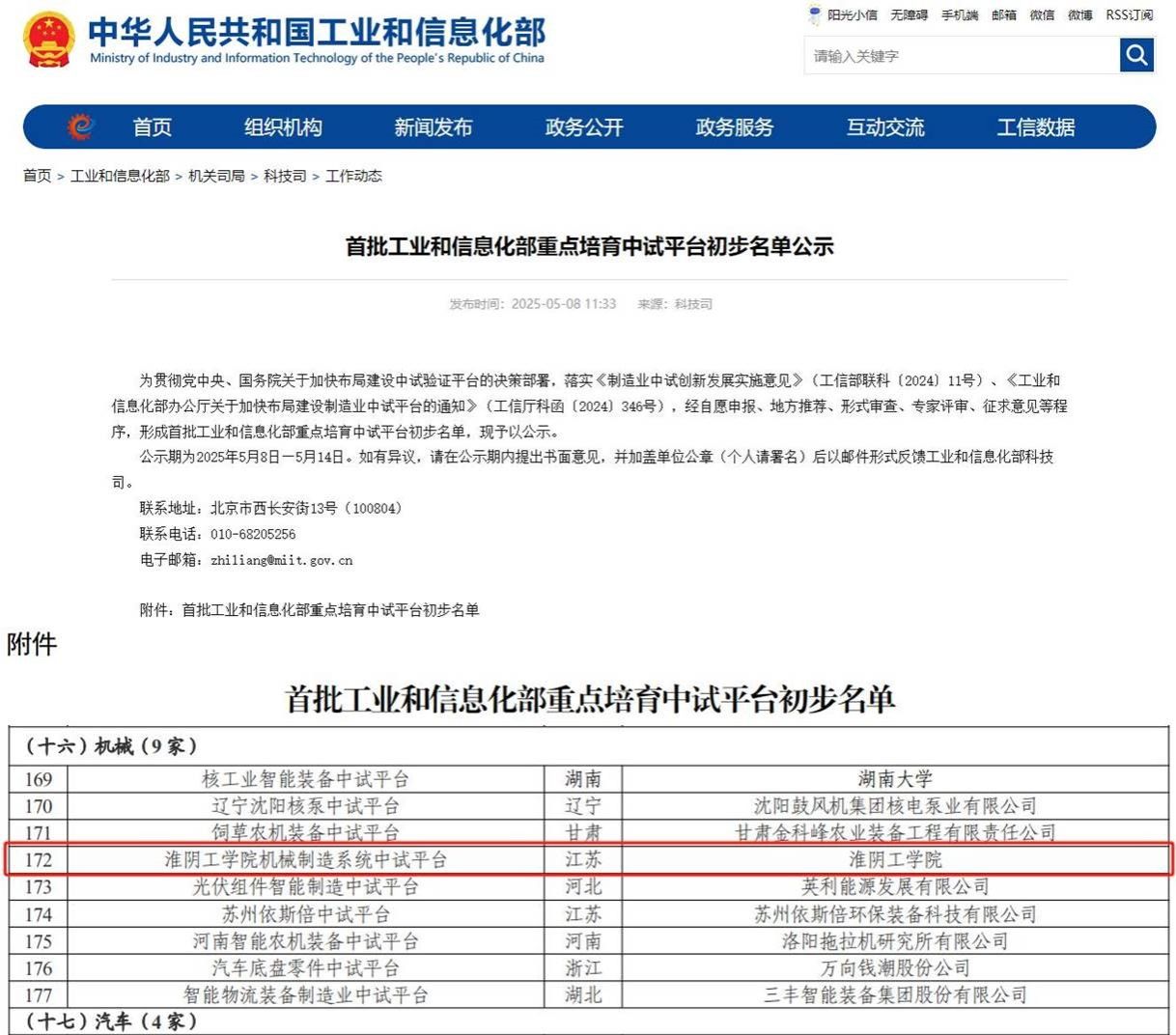Click the province cell 湖北
This screenshot has width=1176, height=1035.
(x=583, y=994)
